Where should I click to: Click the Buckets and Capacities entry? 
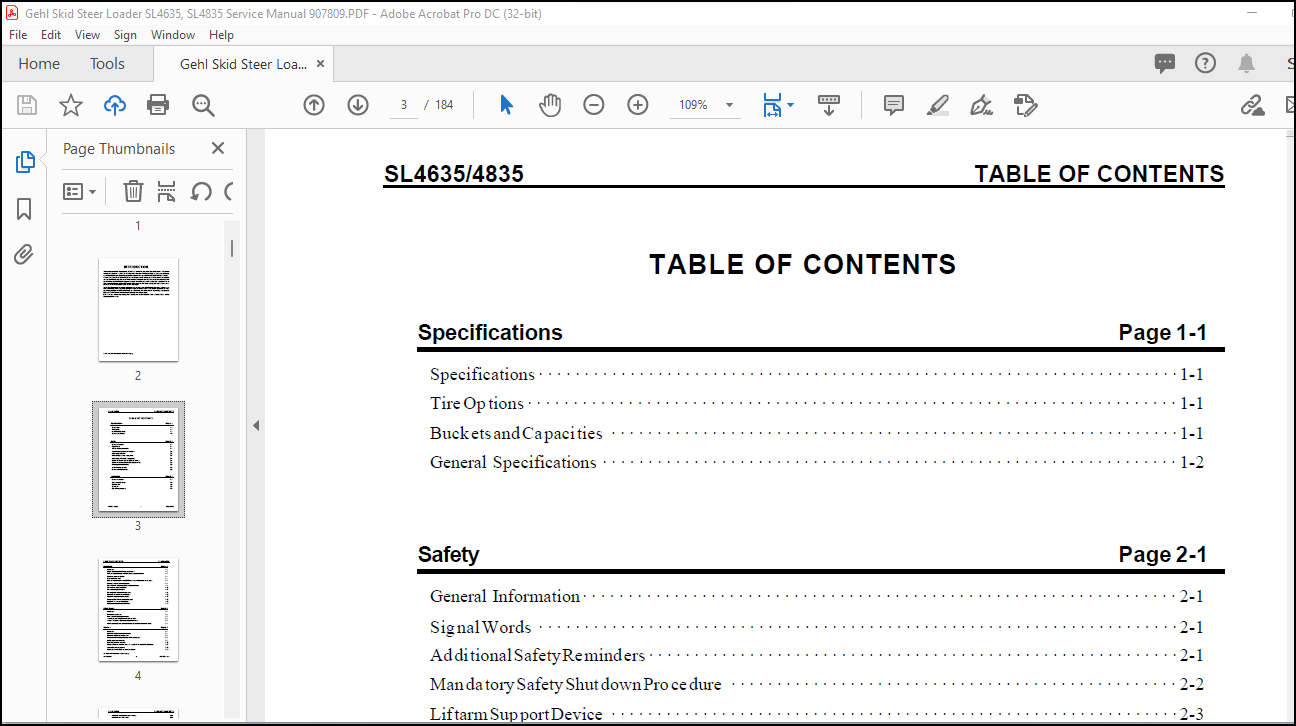click(516, 434)
